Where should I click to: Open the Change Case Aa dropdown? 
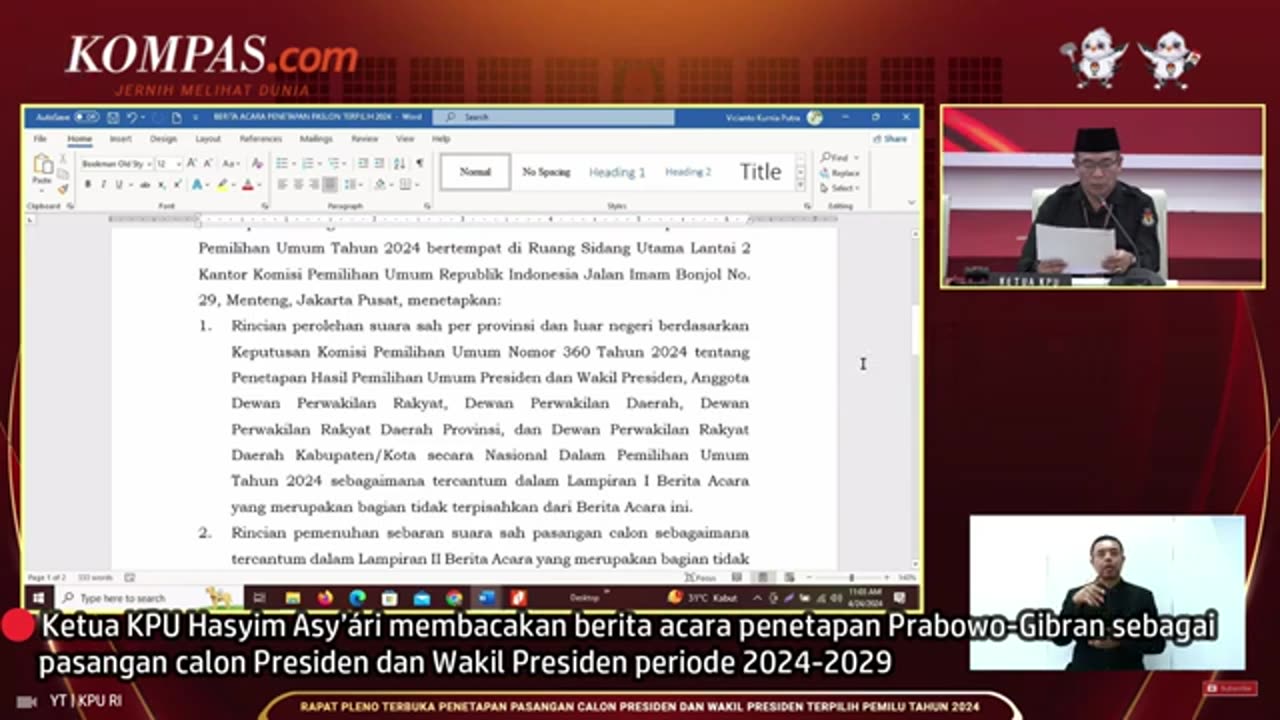[231, 164]
